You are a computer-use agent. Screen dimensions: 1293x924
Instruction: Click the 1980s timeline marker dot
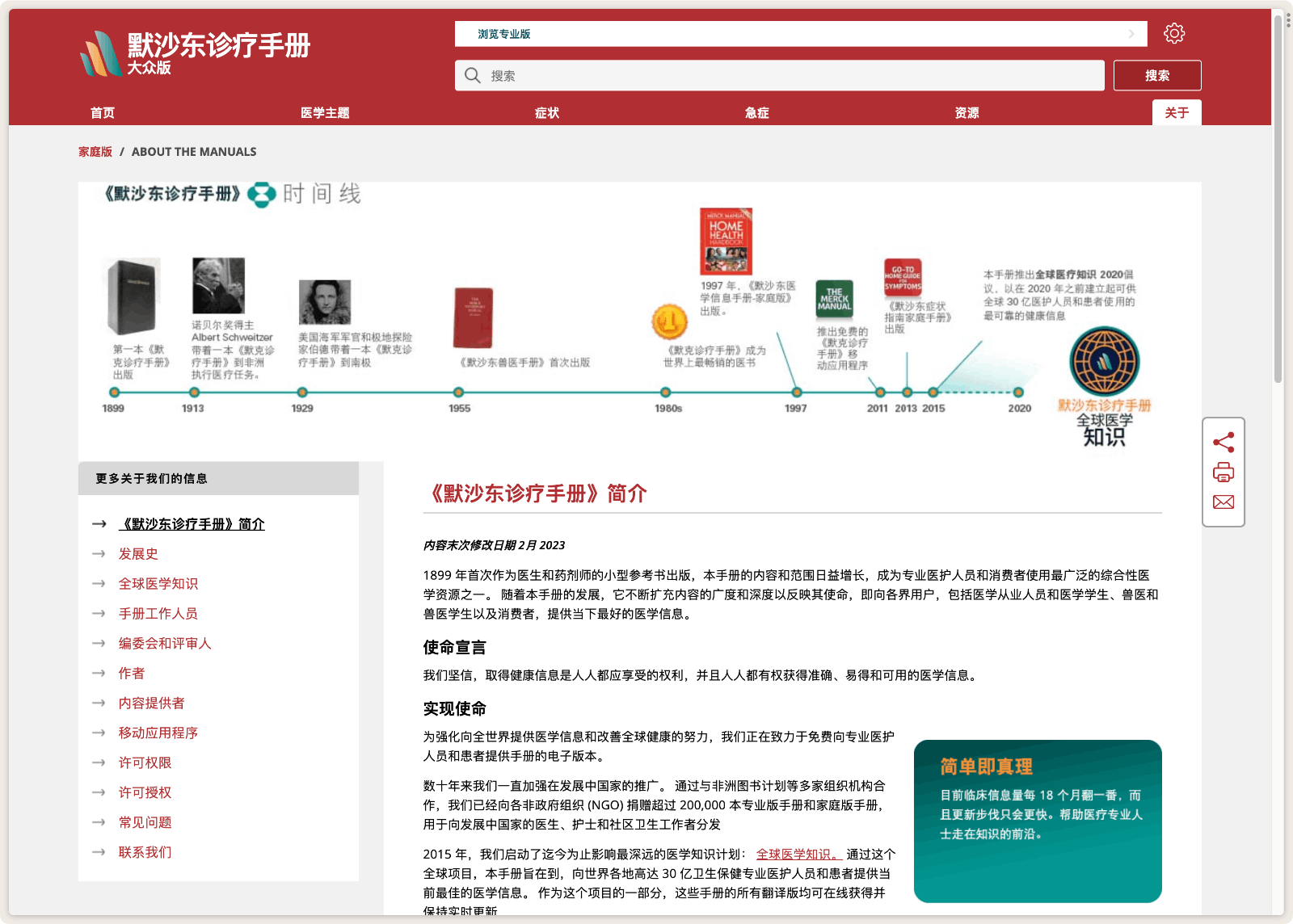click(665, 393)
